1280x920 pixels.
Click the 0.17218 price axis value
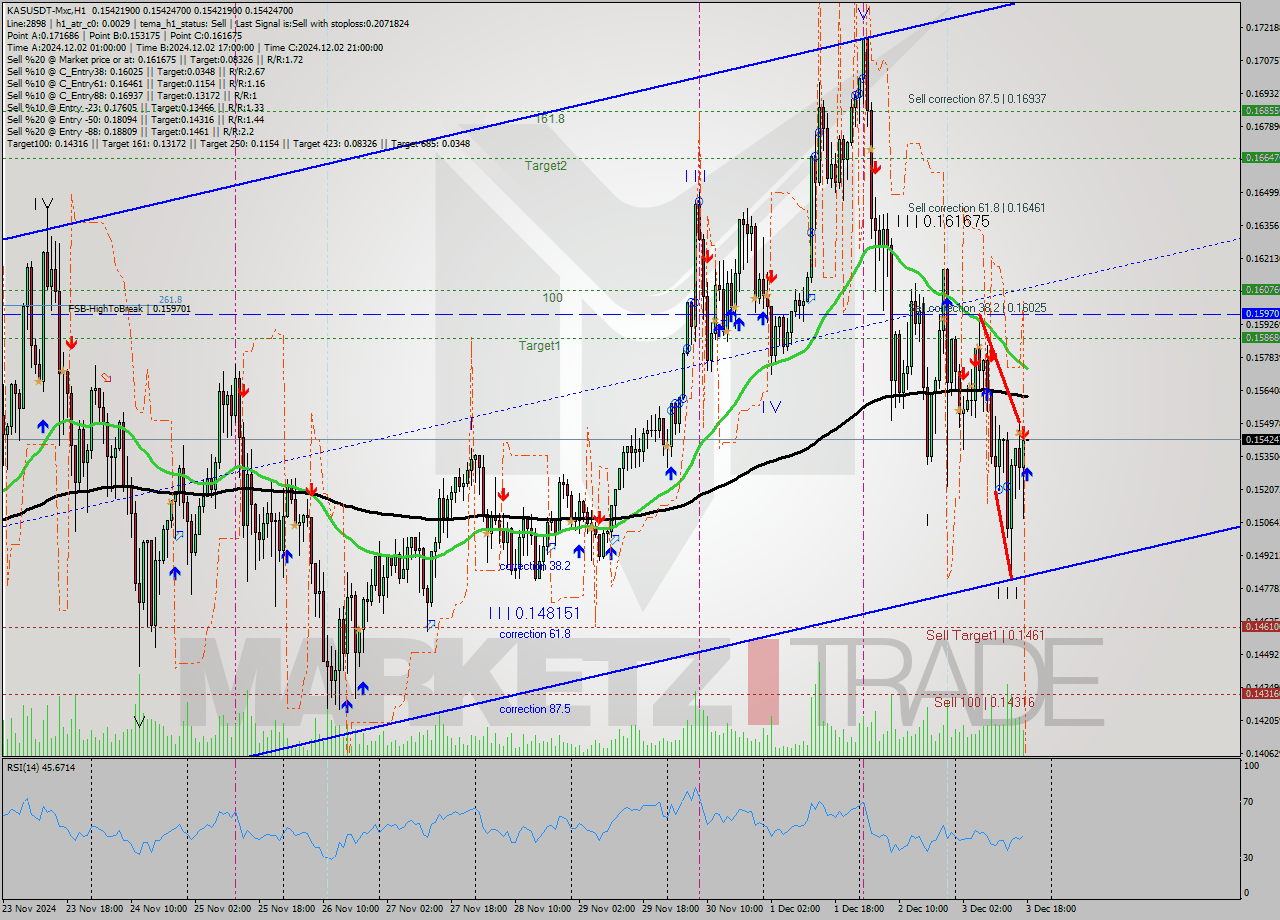tap(1262, 27)
